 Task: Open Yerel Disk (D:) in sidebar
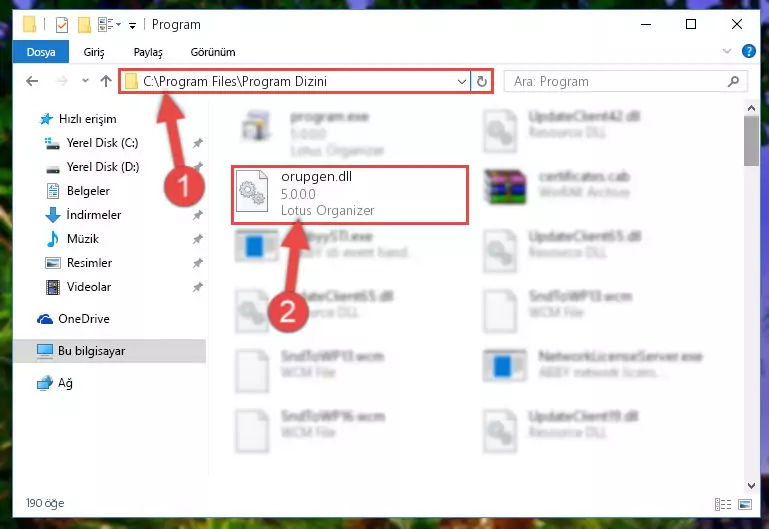click(x=103, y=167)
